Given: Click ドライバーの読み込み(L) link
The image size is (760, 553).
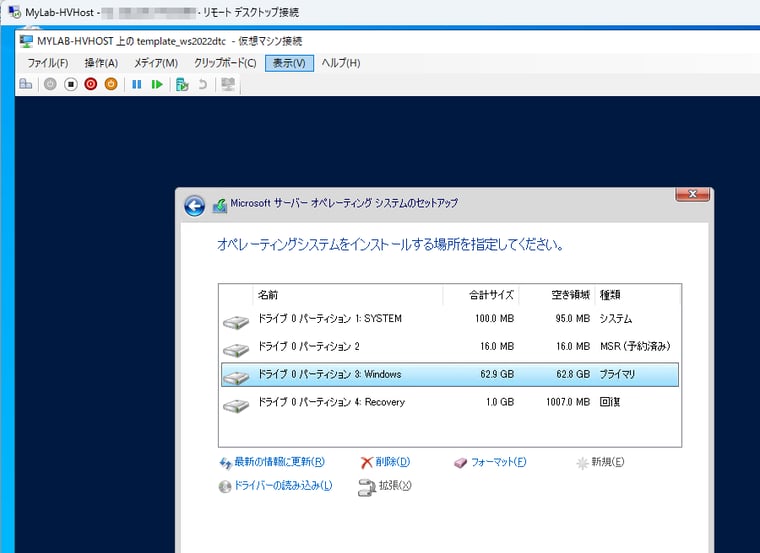Looking at the screenshot, I should pyautogui.click(x=283, y=486).
